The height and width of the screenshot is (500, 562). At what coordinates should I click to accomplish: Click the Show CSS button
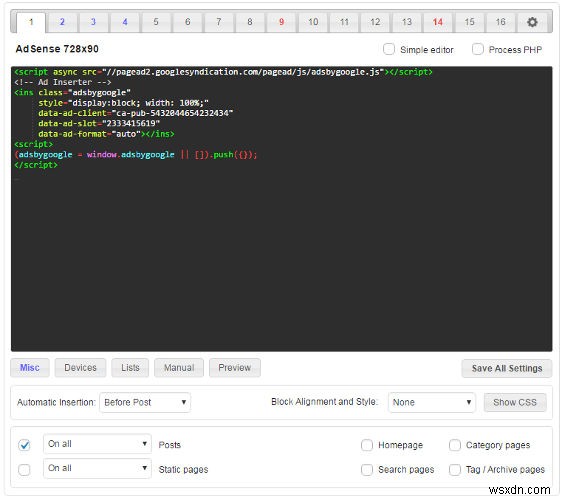[515, 403]
